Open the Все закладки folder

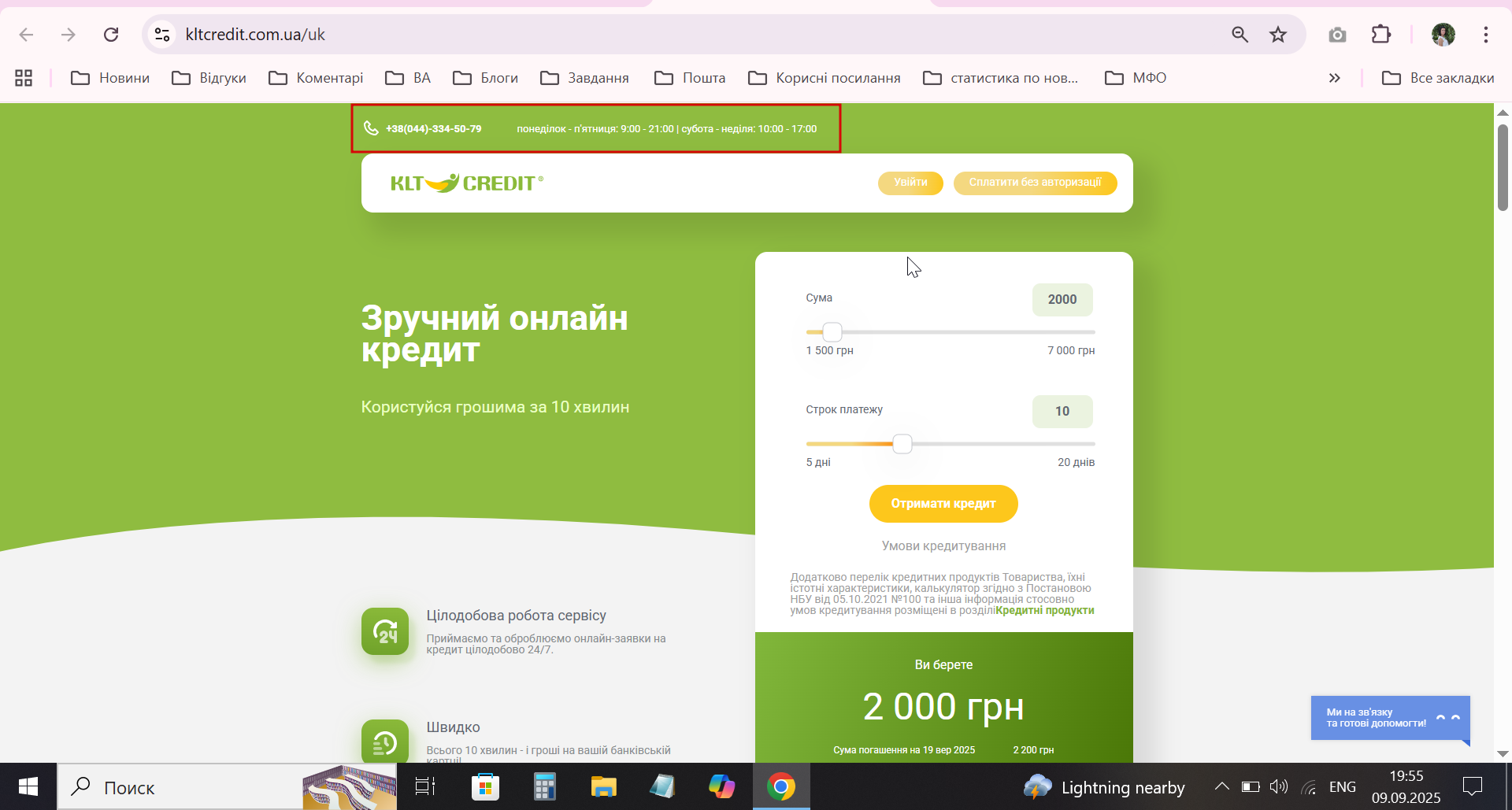click(x=1438, y=78)
